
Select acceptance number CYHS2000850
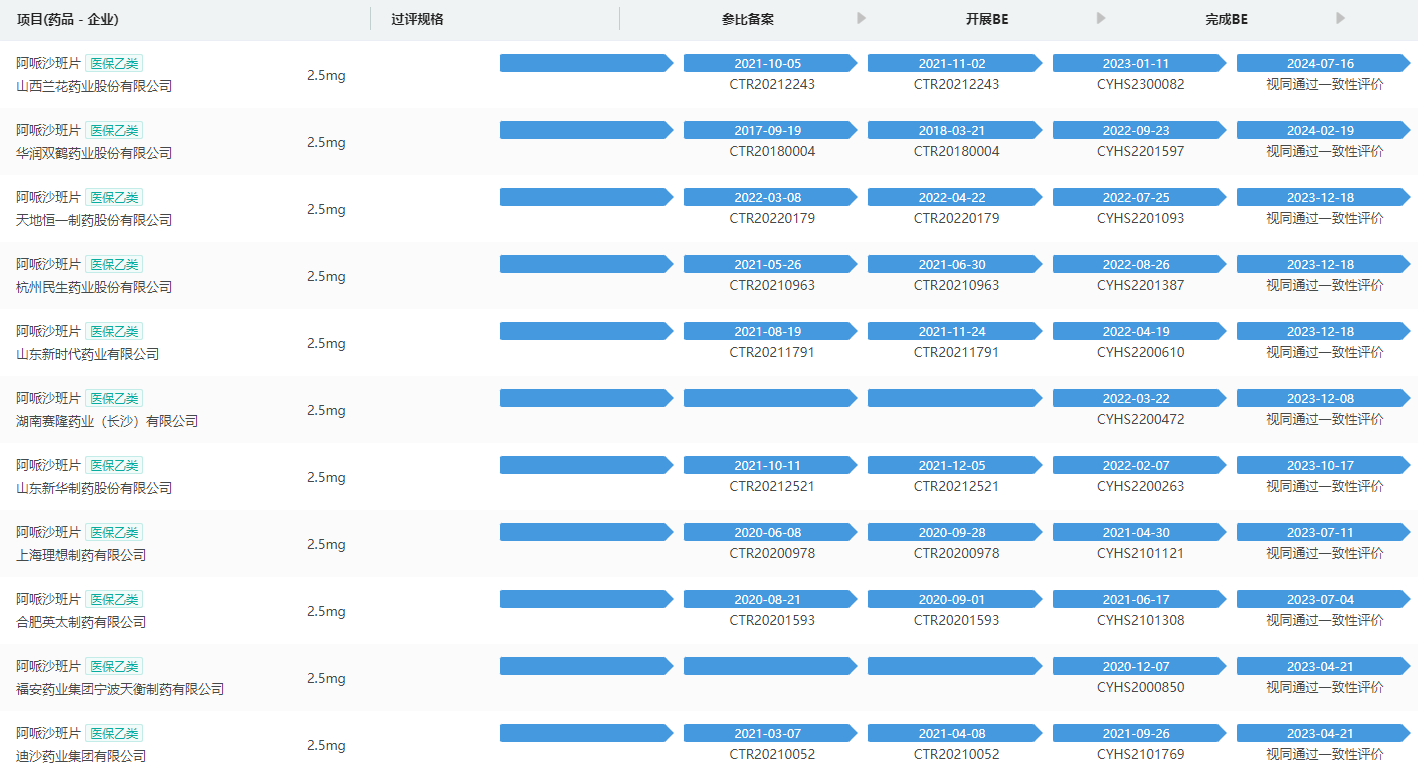[x=1140, y=687]
